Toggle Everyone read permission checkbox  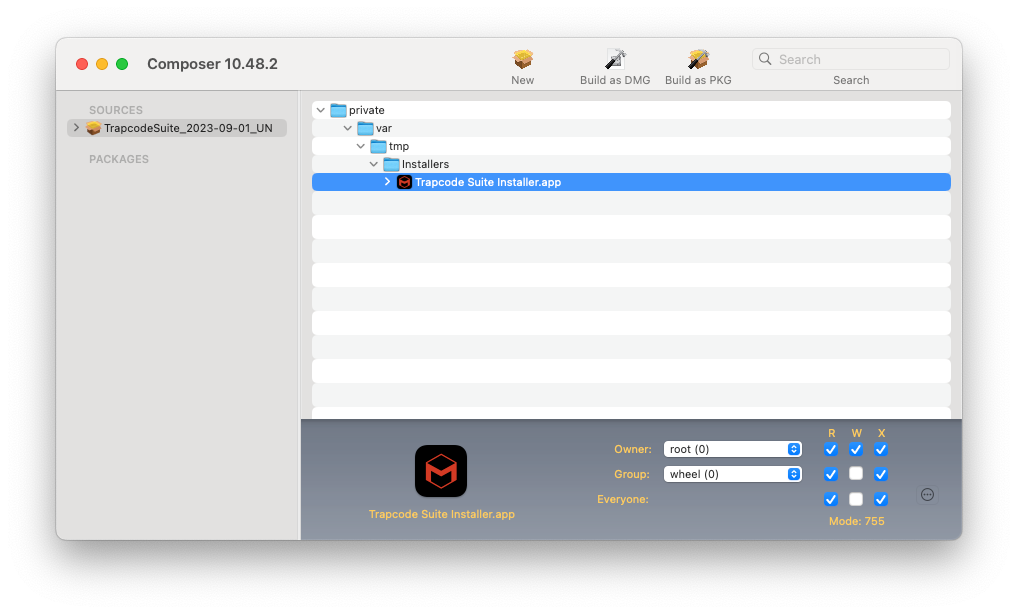pos(831,499)
